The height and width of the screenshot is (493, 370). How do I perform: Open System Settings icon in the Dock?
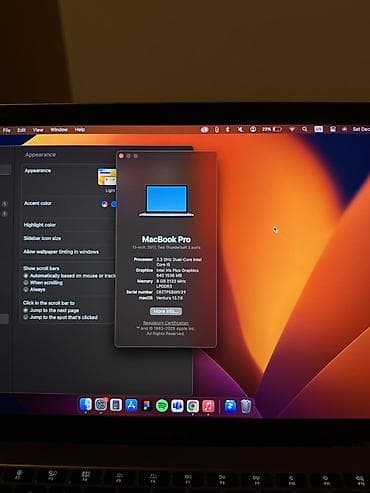pos(101,405)
